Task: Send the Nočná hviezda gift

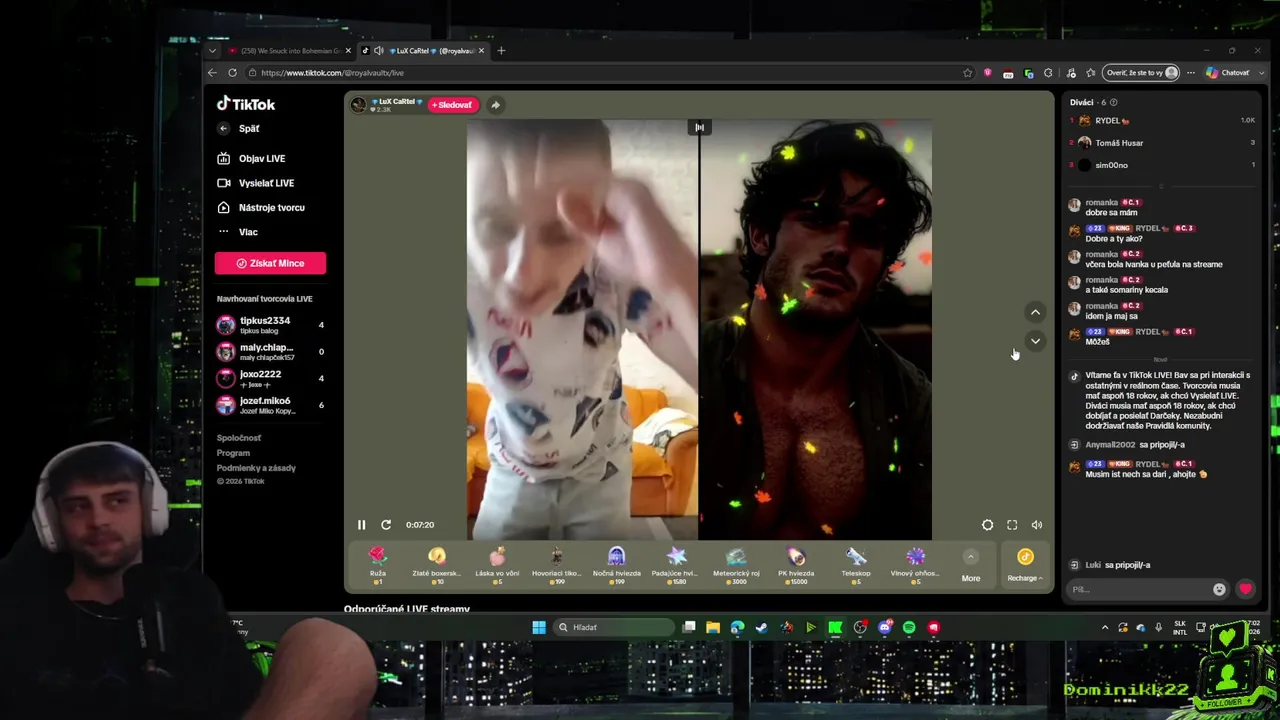Action: click(616, 565)
